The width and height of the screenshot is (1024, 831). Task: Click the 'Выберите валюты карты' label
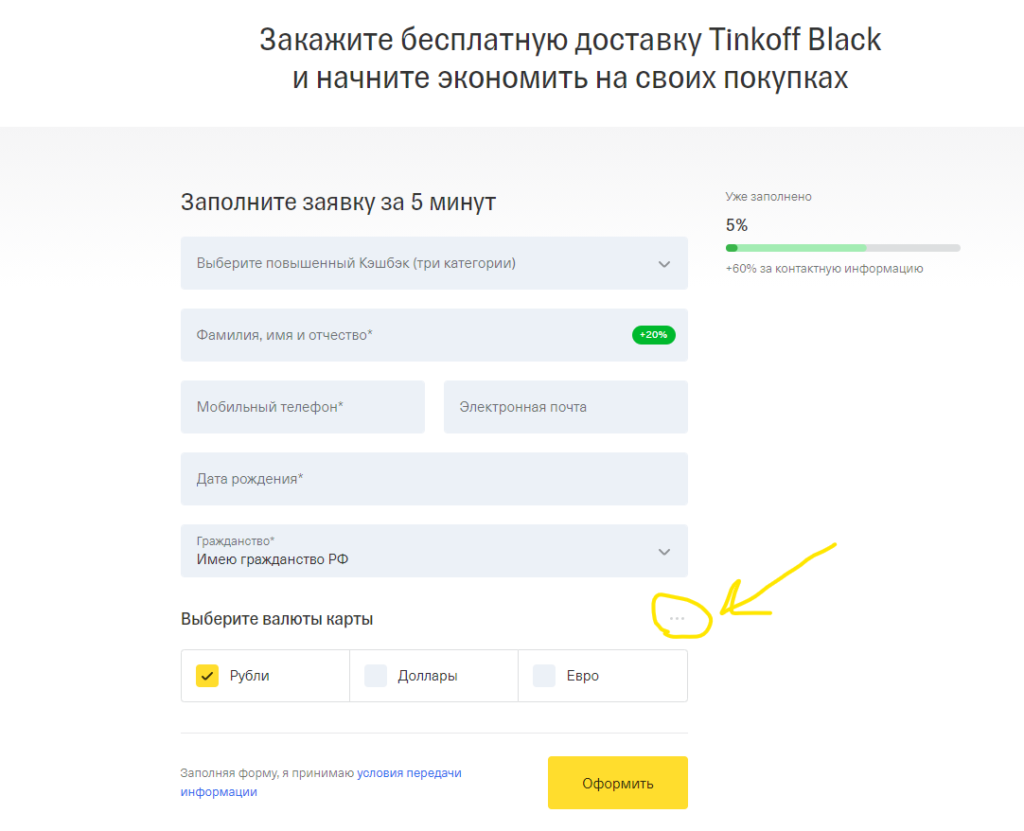[277, 619]
